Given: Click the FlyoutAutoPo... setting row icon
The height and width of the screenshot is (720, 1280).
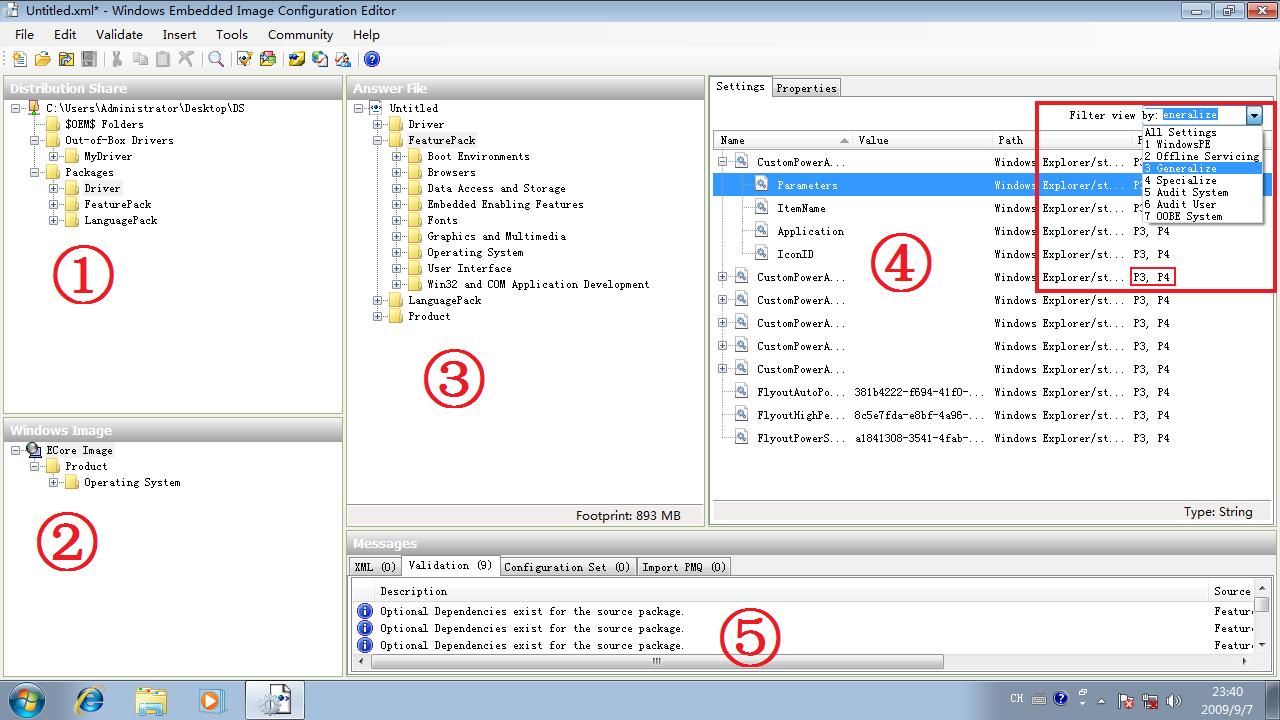Looking at the screenshot, I should tap(741, 391).
